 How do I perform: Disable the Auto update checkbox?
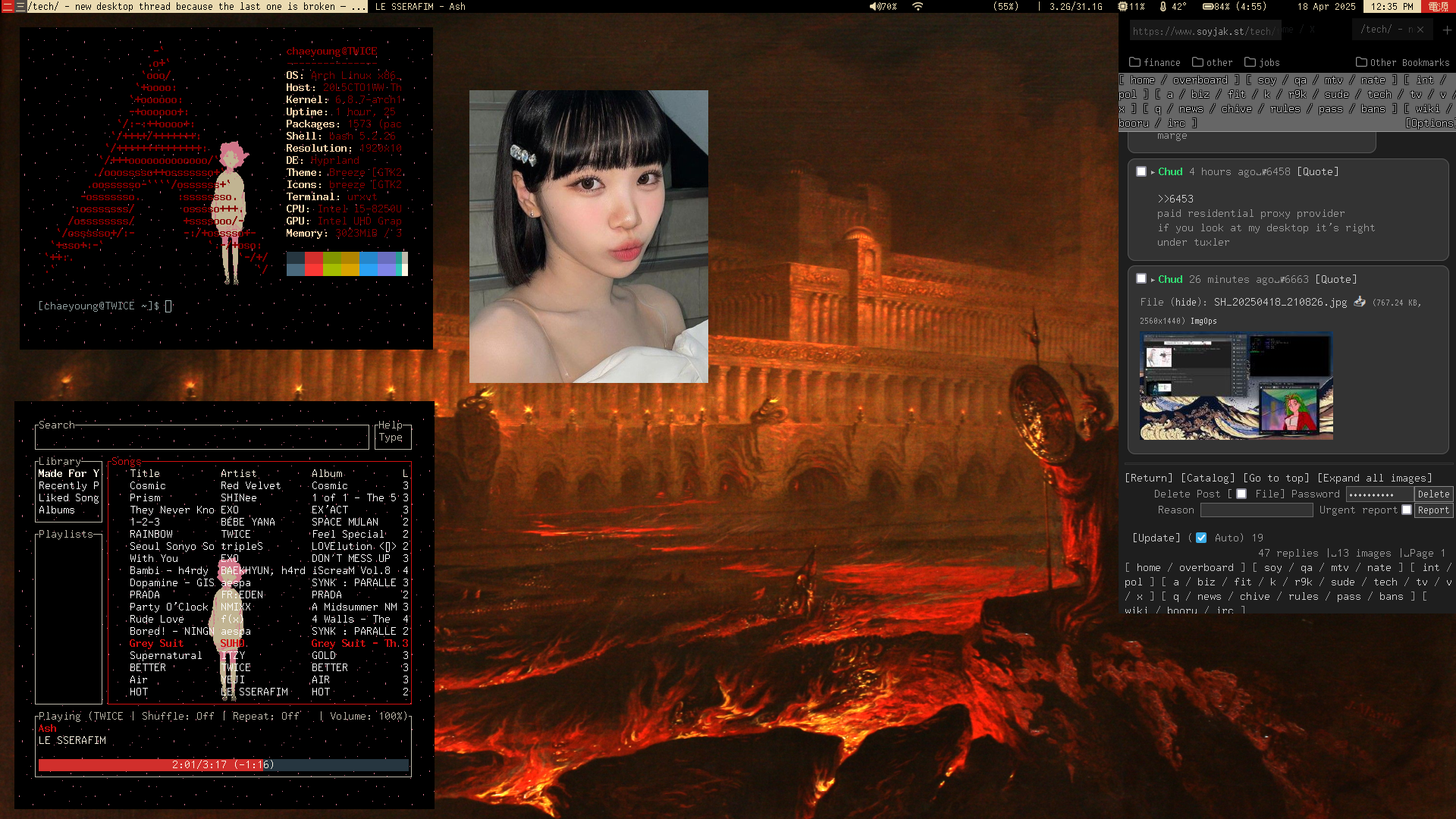point(1201,538)
